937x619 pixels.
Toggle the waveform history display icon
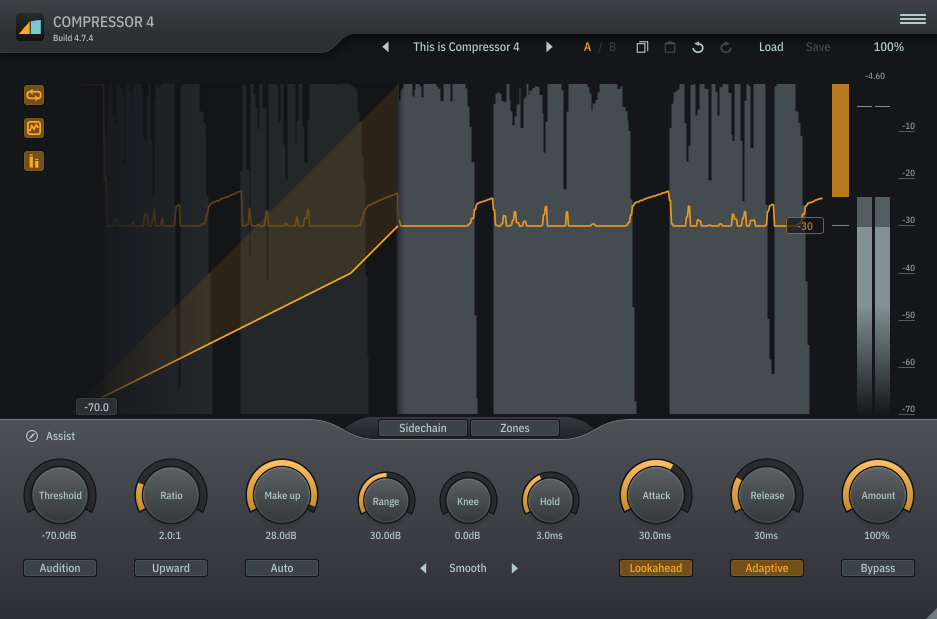(x=34, y=128)
